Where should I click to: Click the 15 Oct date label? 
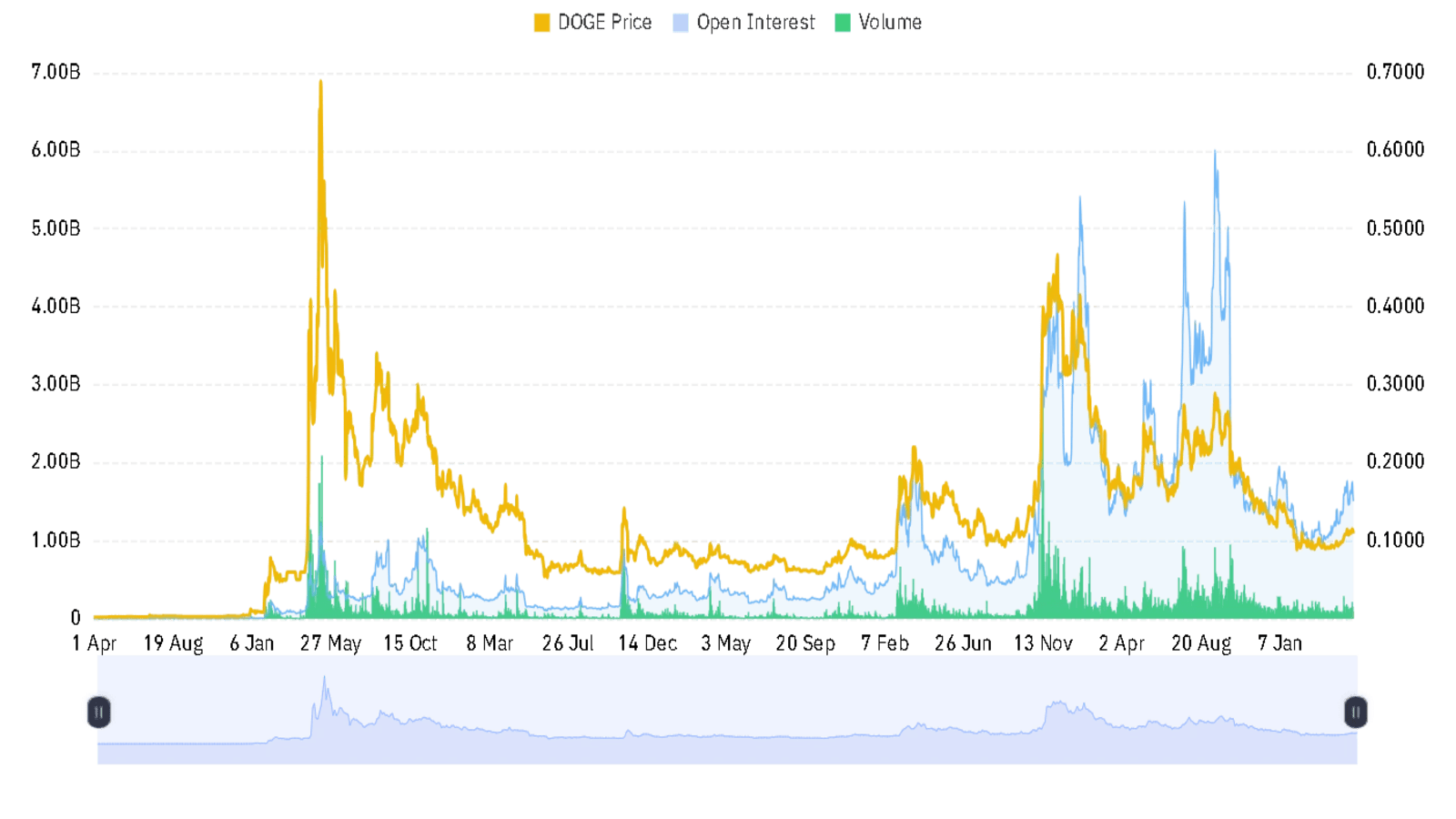[x=410, y=643]
